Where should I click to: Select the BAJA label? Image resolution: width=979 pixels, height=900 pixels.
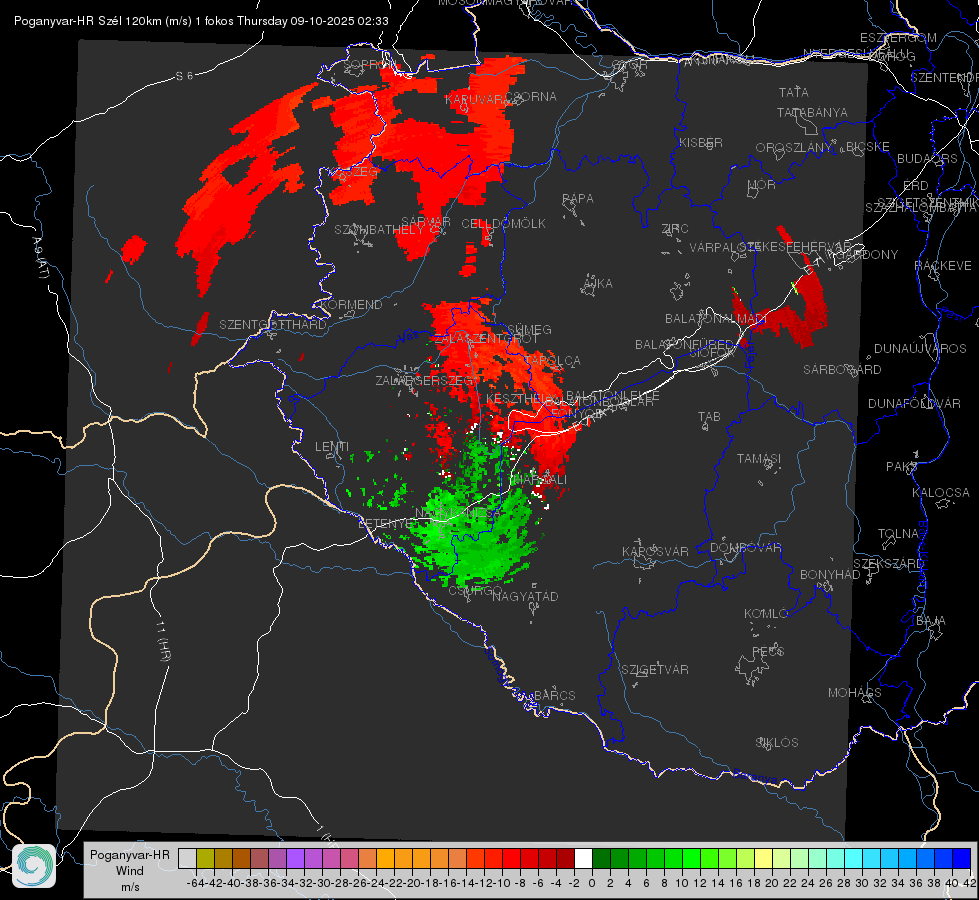(x=931, y=621)
